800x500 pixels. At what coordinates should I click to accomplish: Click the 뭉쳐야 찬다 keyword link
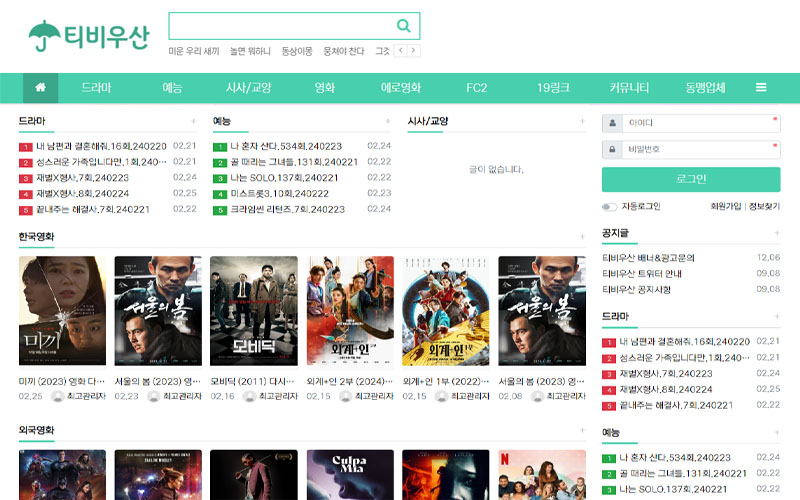(x=344, y=51)
